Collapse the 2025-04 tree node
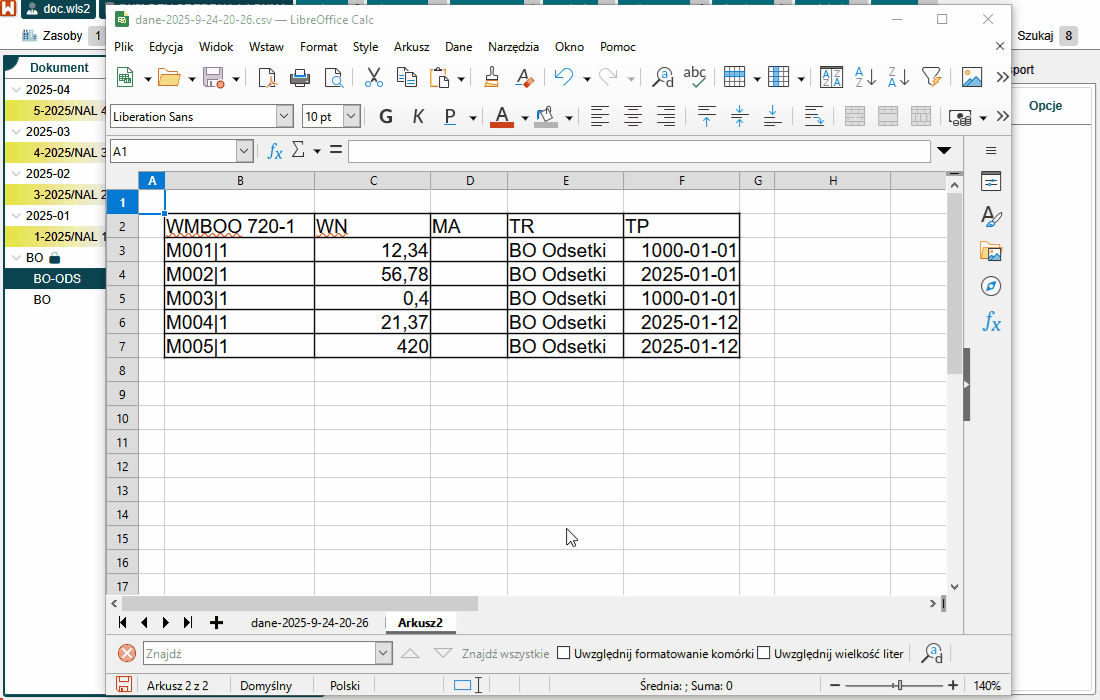Screen dimensions: 1100x700 pos(16,90)
